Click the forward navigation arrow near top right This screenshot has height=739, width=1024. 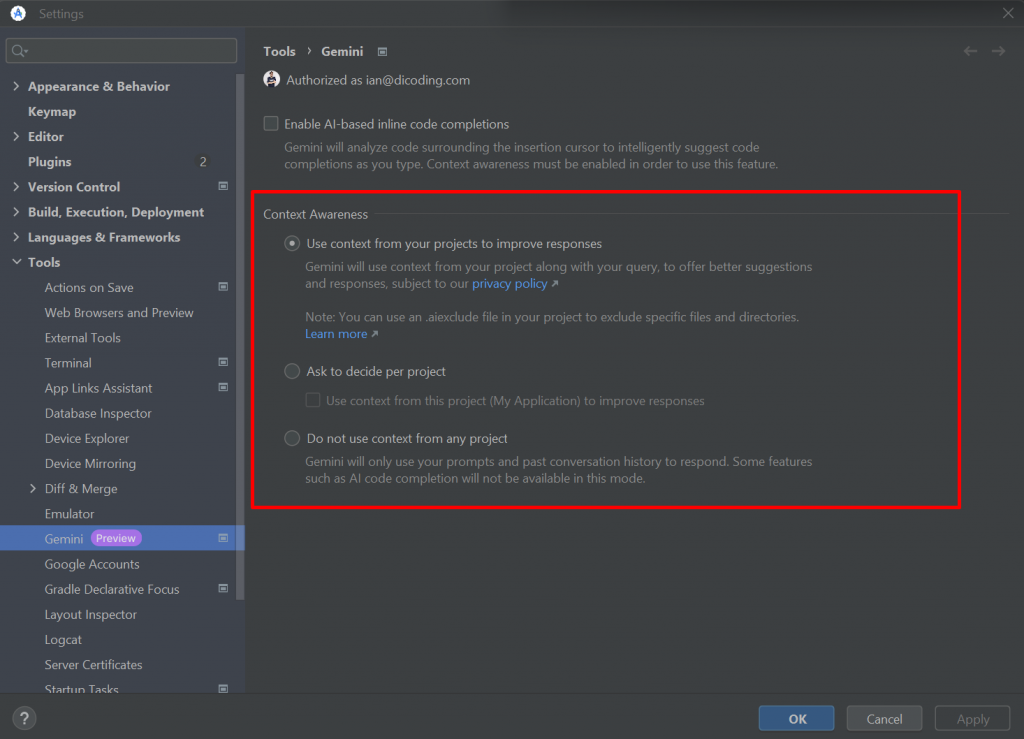tap(997, 51)
